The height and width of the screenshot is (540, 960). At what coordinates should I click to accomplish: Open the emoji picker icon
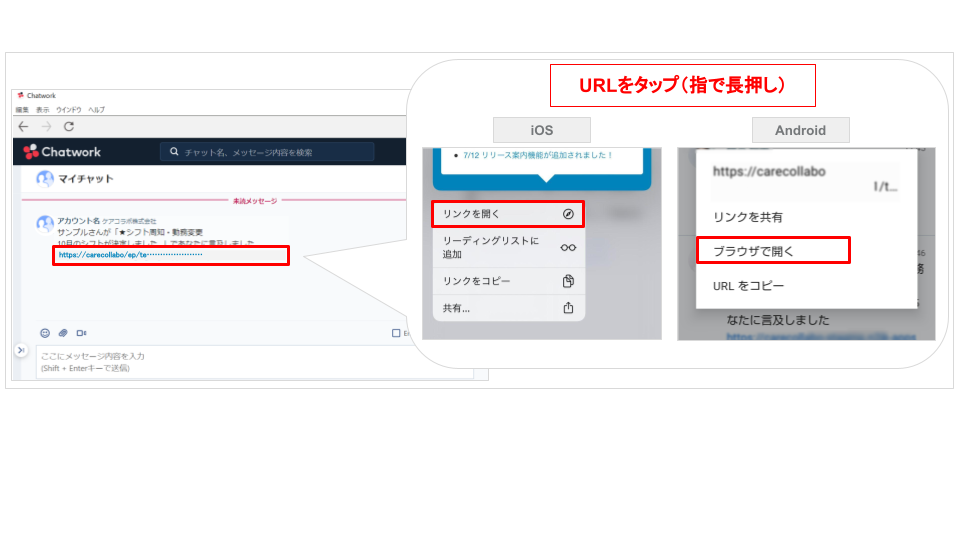coord(45,333)
